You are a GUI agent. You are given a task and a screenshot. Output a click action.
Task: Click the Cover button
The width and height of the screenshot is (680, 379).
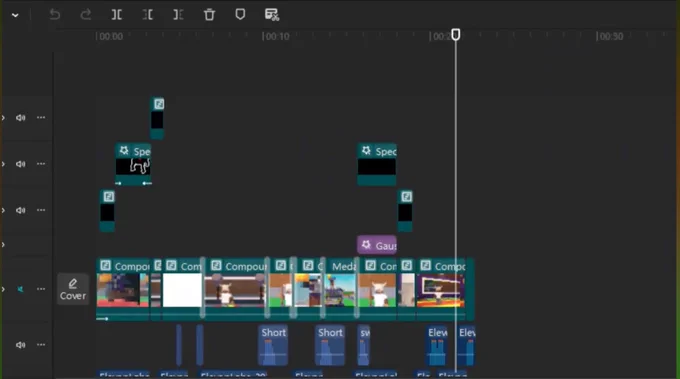coord(73,289)
